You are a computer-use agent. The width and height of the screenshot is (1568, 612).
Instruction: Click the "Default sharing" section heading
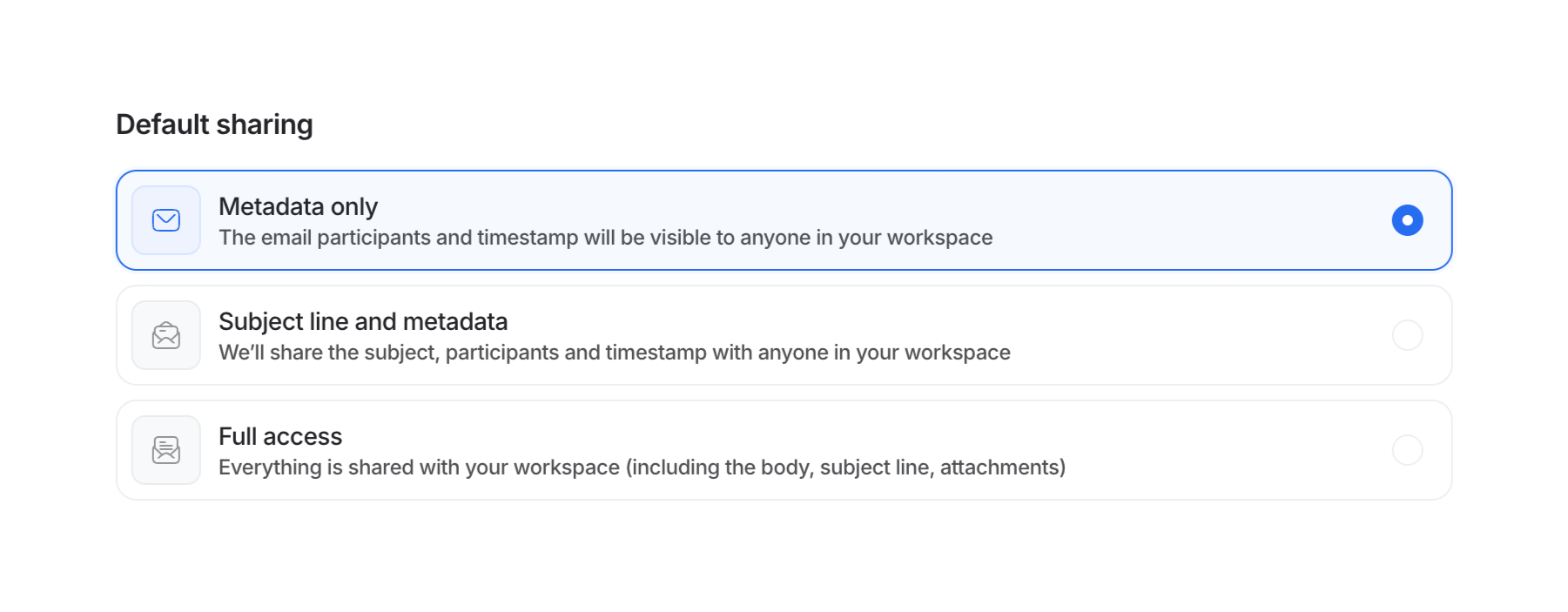coord(214,125)
